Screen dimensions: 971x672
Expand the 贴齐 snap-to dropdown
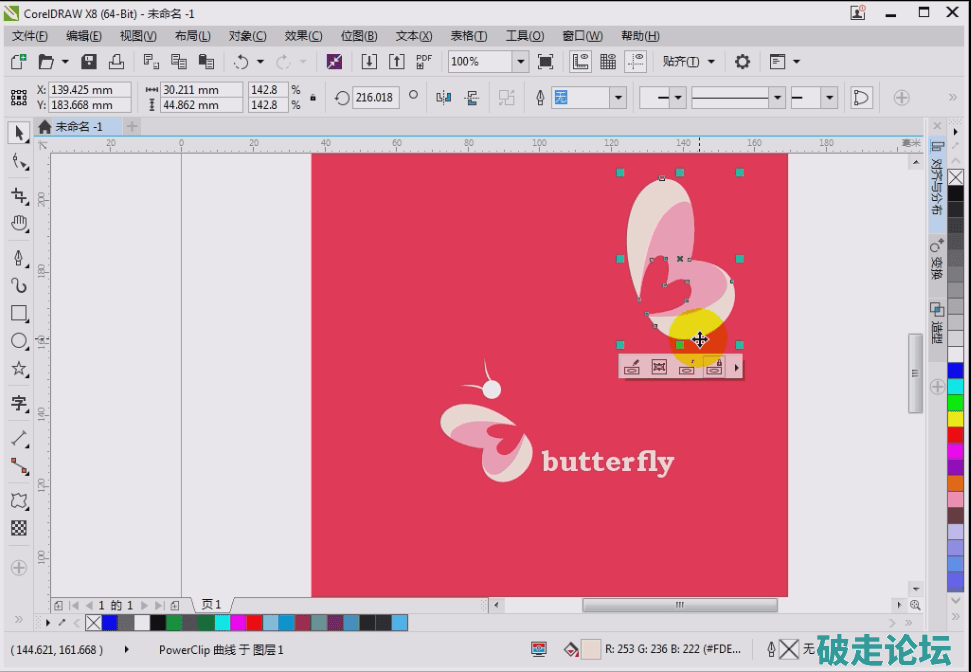[x=689, y=62]
